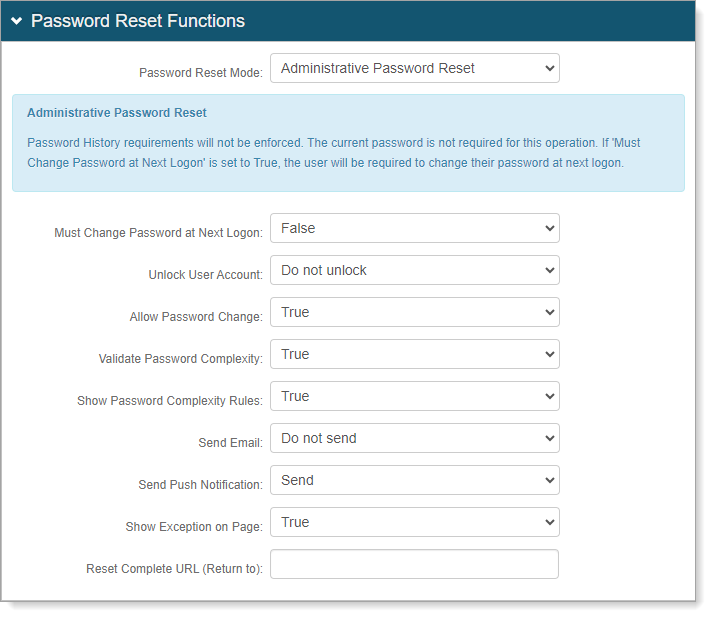Open the Show Password Complexity Rules dropdown
Image resolution: width=711 pixels, height=617 pixels.
pyautogui.click(x=414, y=396)
